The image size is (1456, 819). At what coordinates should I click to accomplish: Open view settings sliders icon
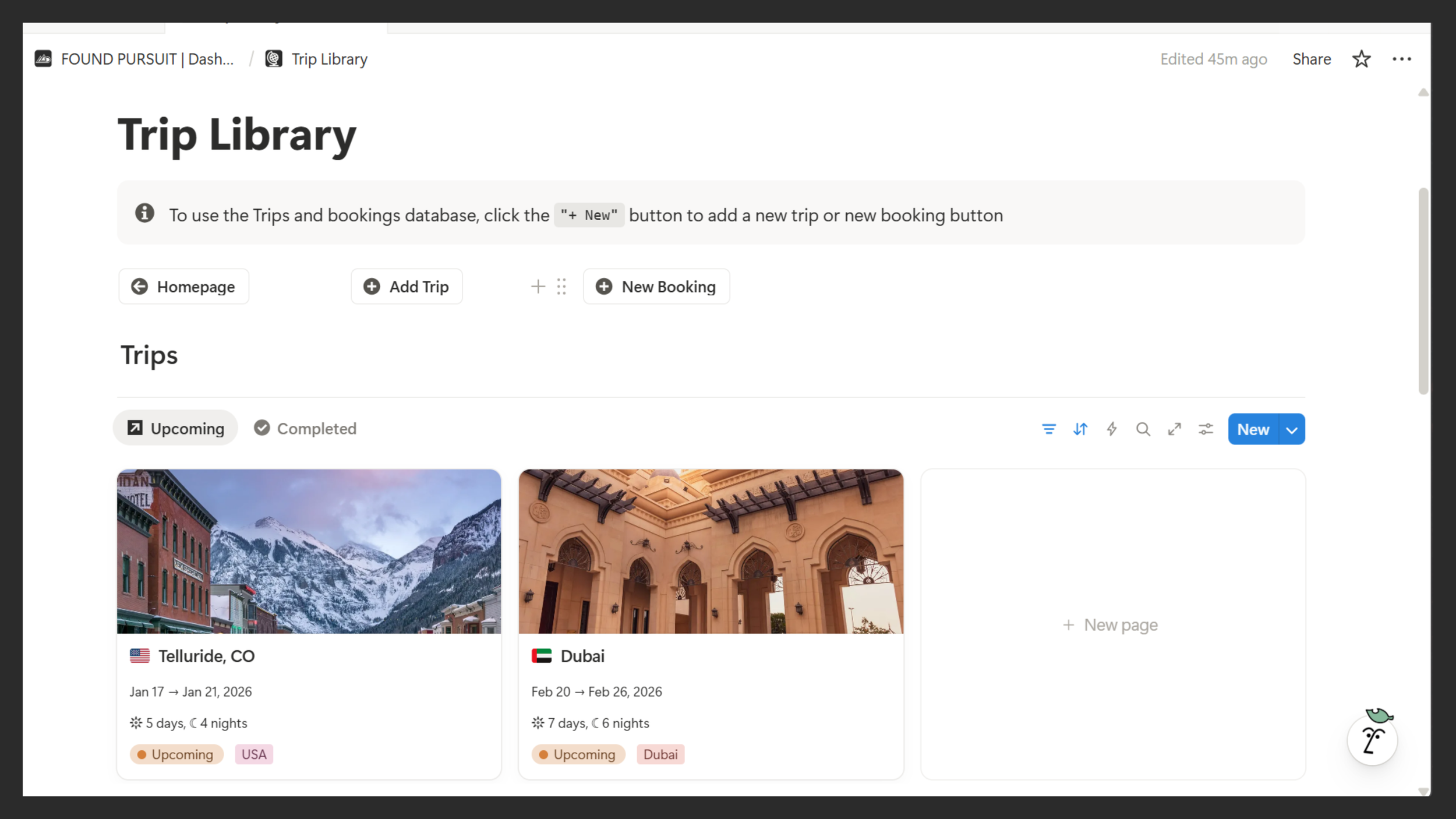[x=1206, y=429]
